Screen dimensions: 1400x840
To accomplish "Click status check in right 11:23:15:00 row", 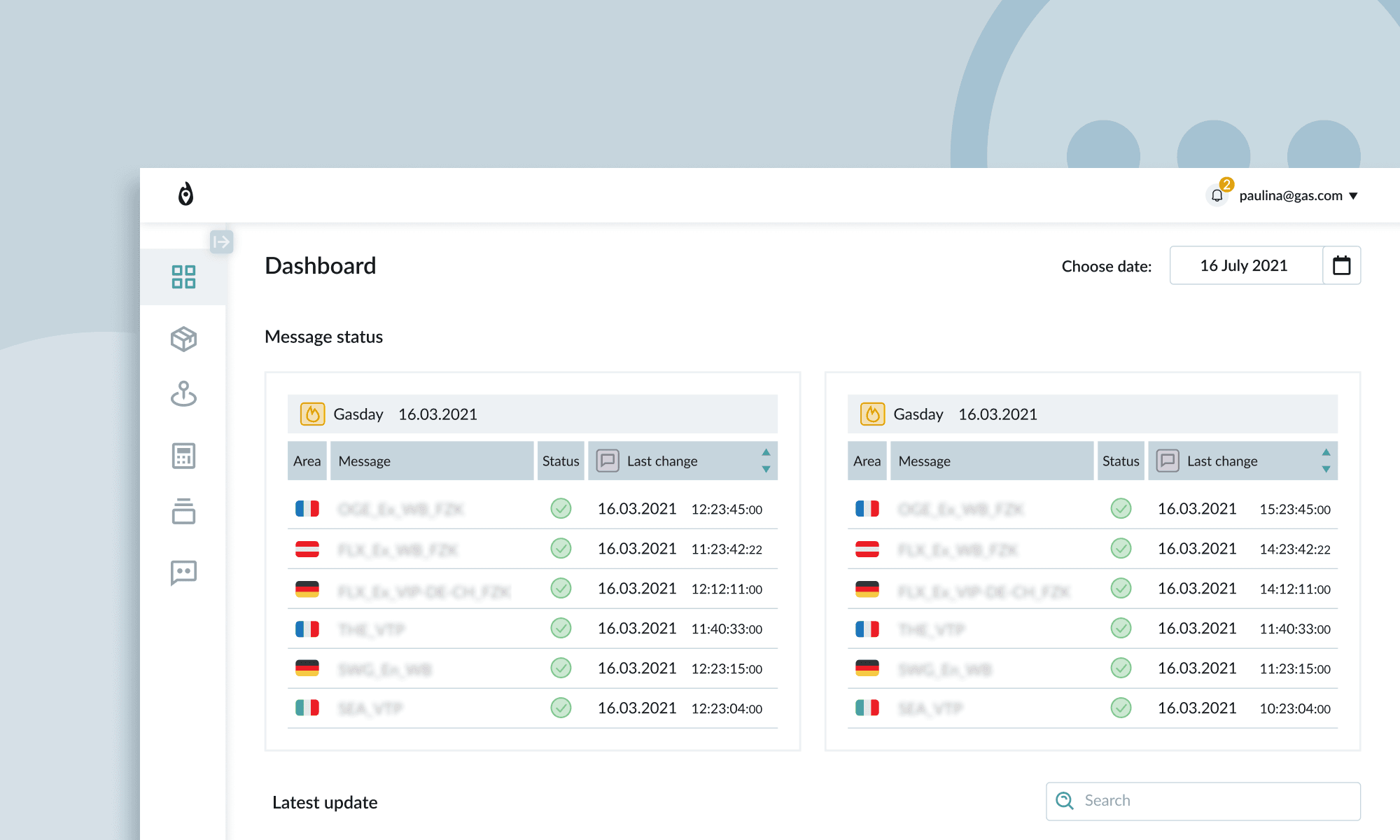I will (x=1121, y=668).
